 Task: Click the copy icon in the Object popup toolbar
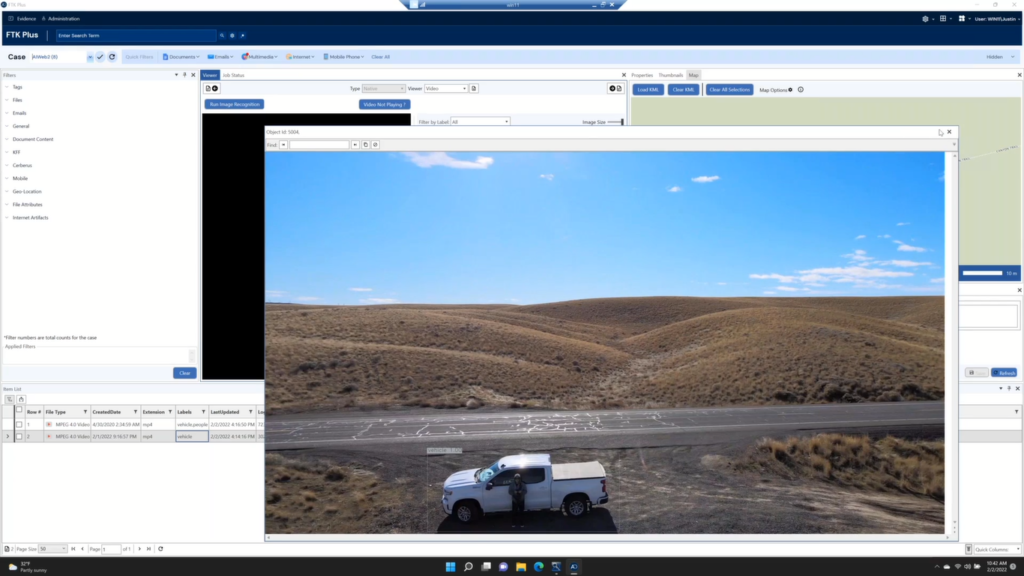(366, 145)
